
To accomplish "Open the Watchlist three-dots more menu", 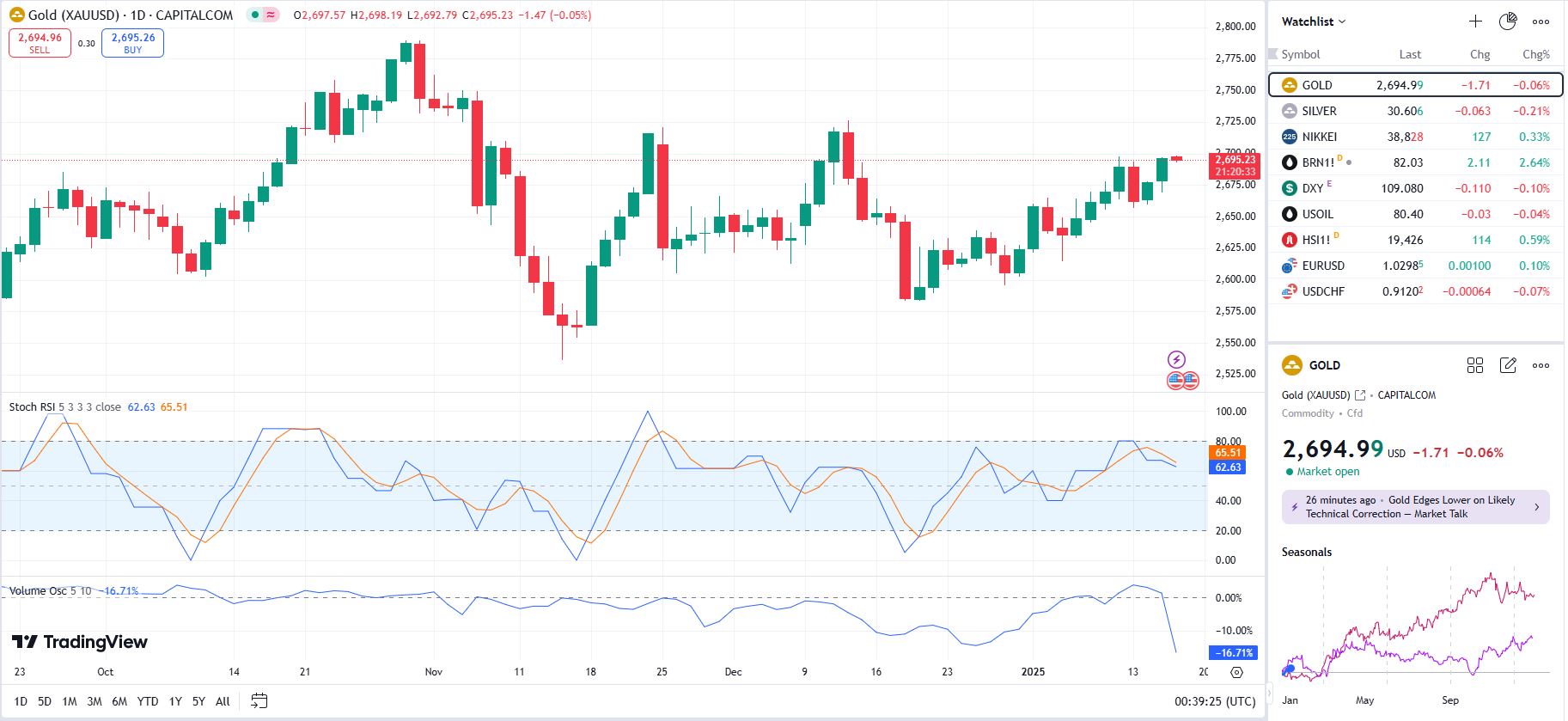I will [1541, 21].
